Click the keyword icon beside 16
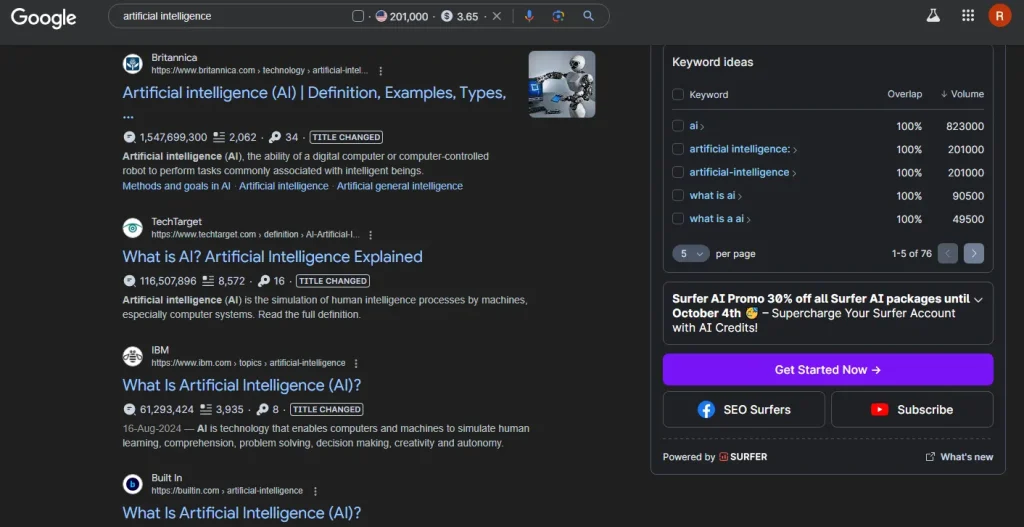Image resolution: width=1024 pixels, height=527 pixels. pos(263,281)
